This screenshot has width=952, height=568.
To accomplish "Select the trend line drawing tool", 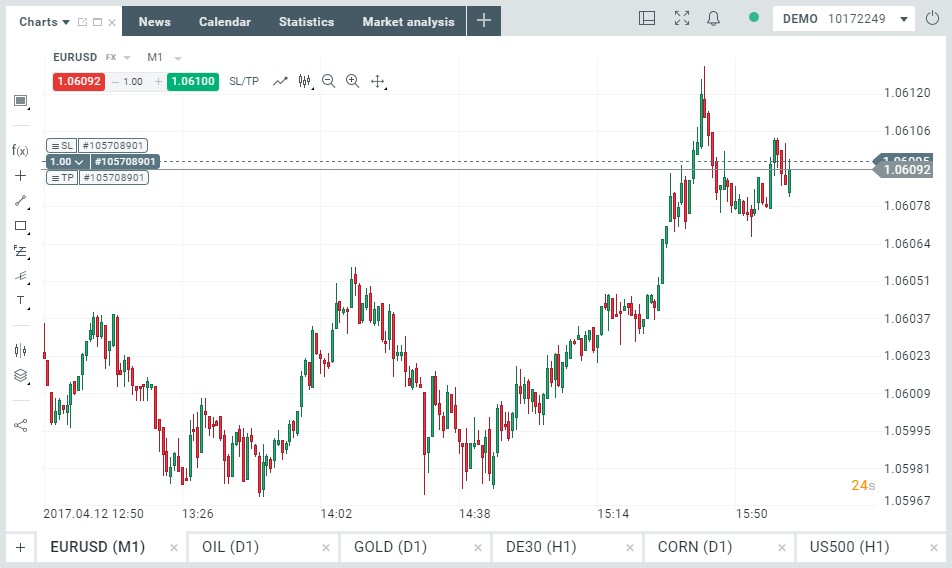I will coord(20,200).
